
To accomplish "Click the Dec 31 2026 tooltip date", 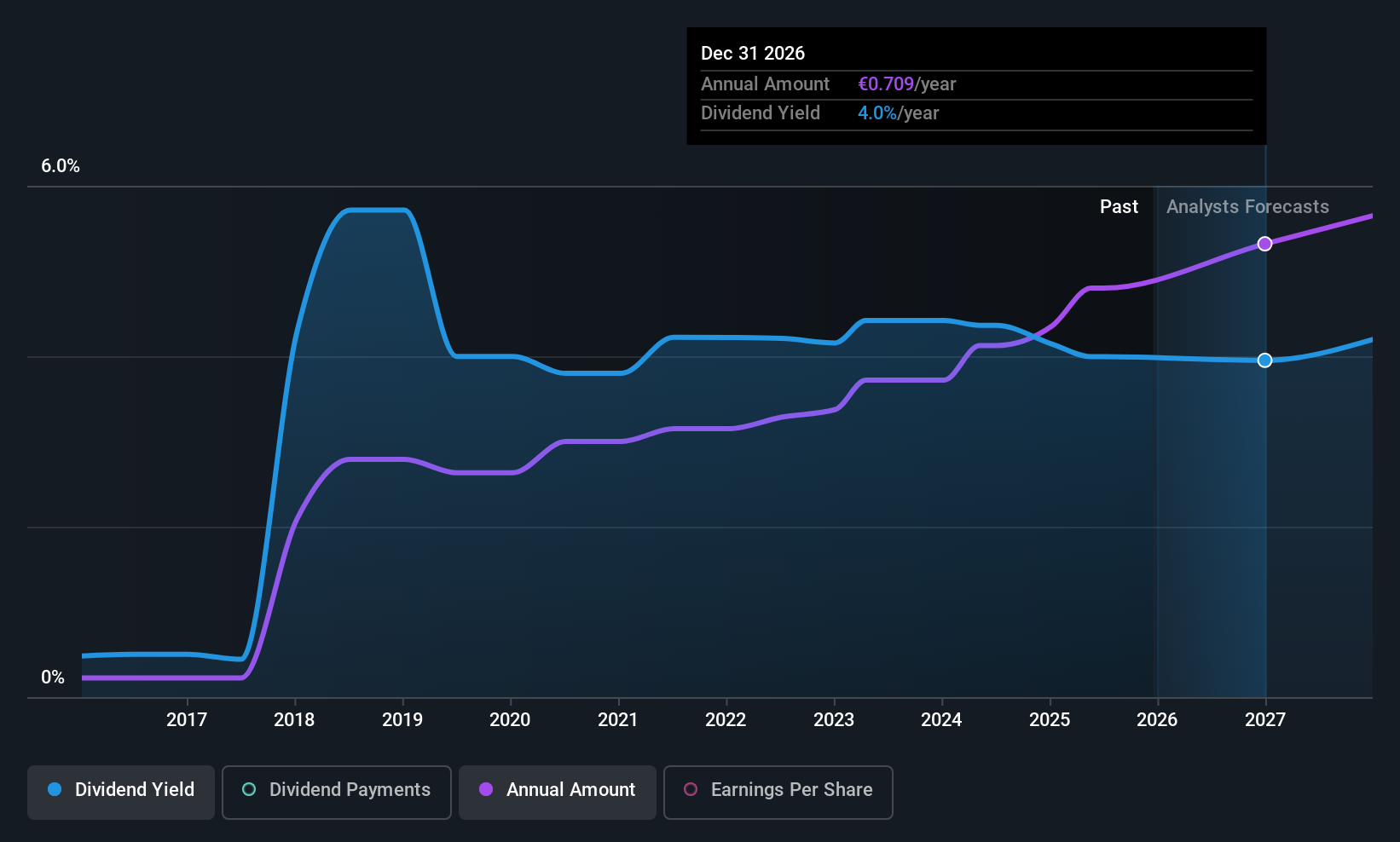I will (753, 54).
